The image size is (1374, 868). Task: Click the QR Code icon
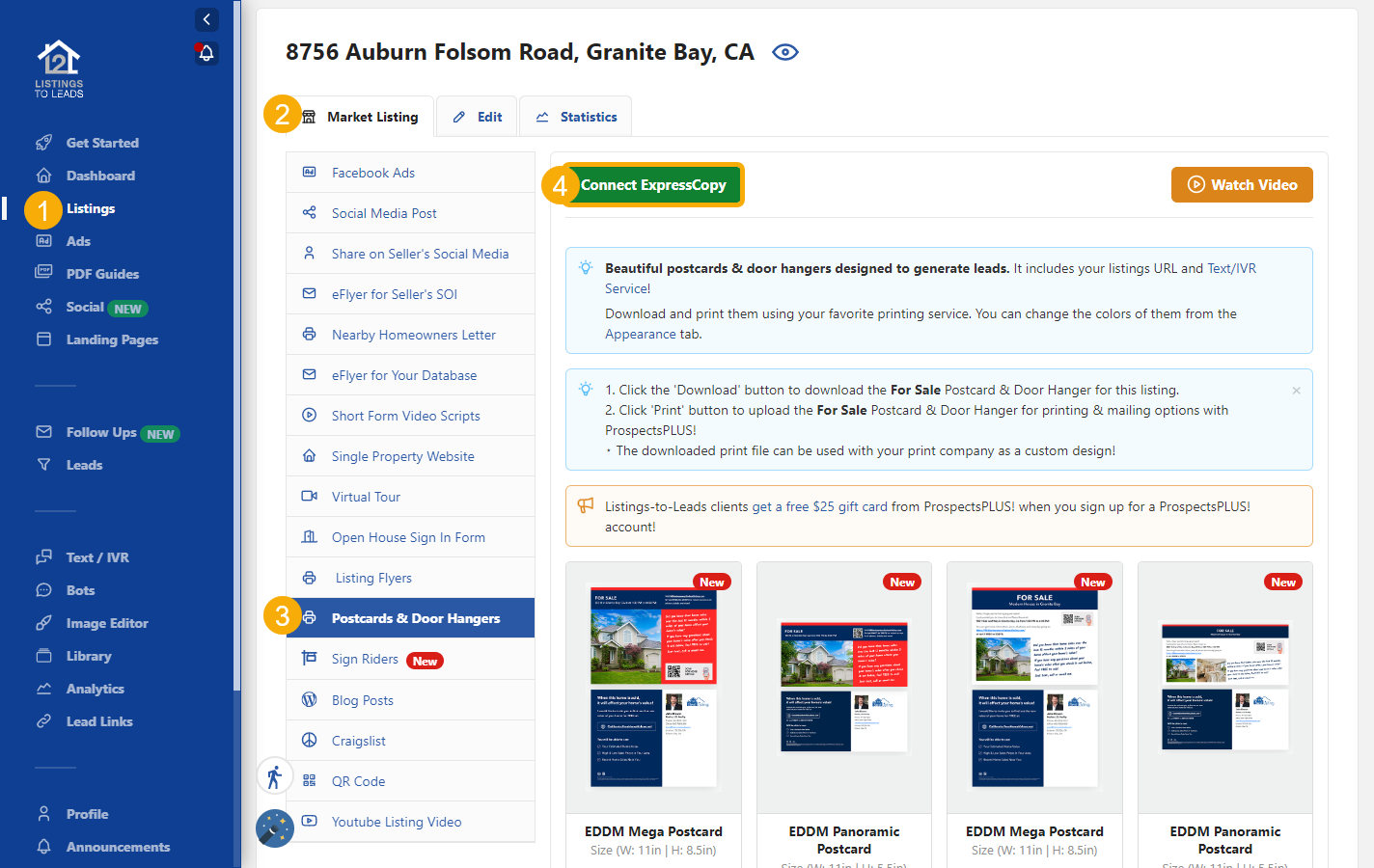[309, 781]
